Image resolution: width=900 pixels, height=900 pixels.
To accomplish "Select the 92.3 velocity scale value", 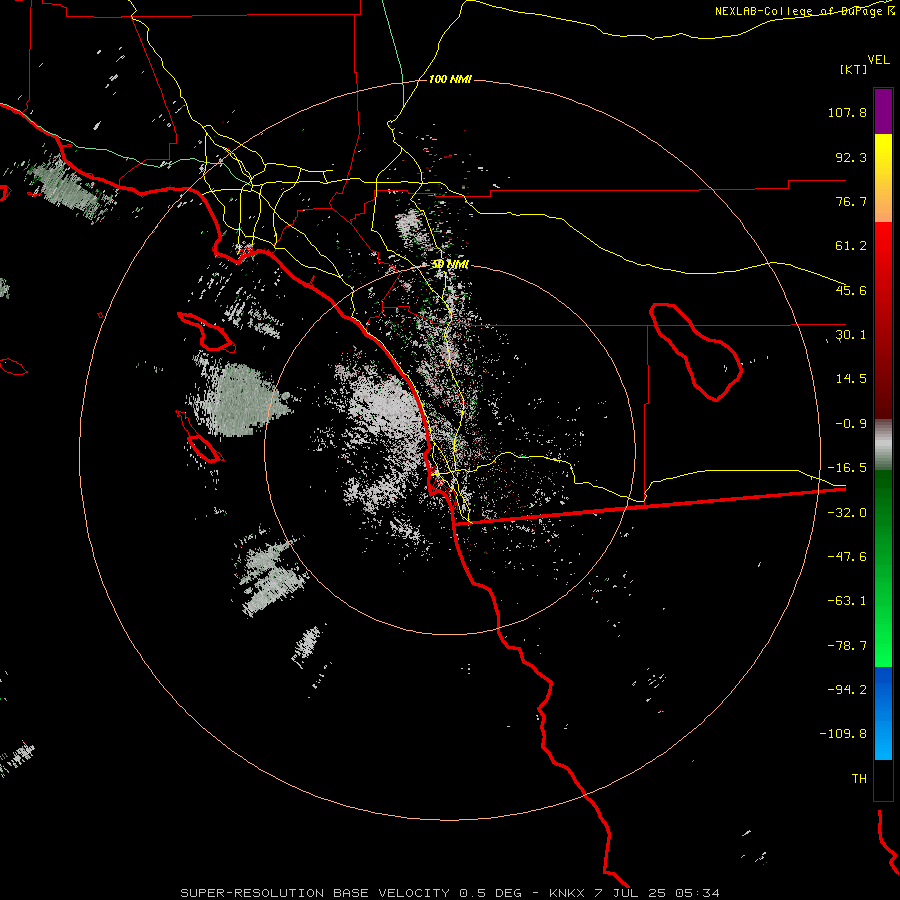I will pos(851,157).
